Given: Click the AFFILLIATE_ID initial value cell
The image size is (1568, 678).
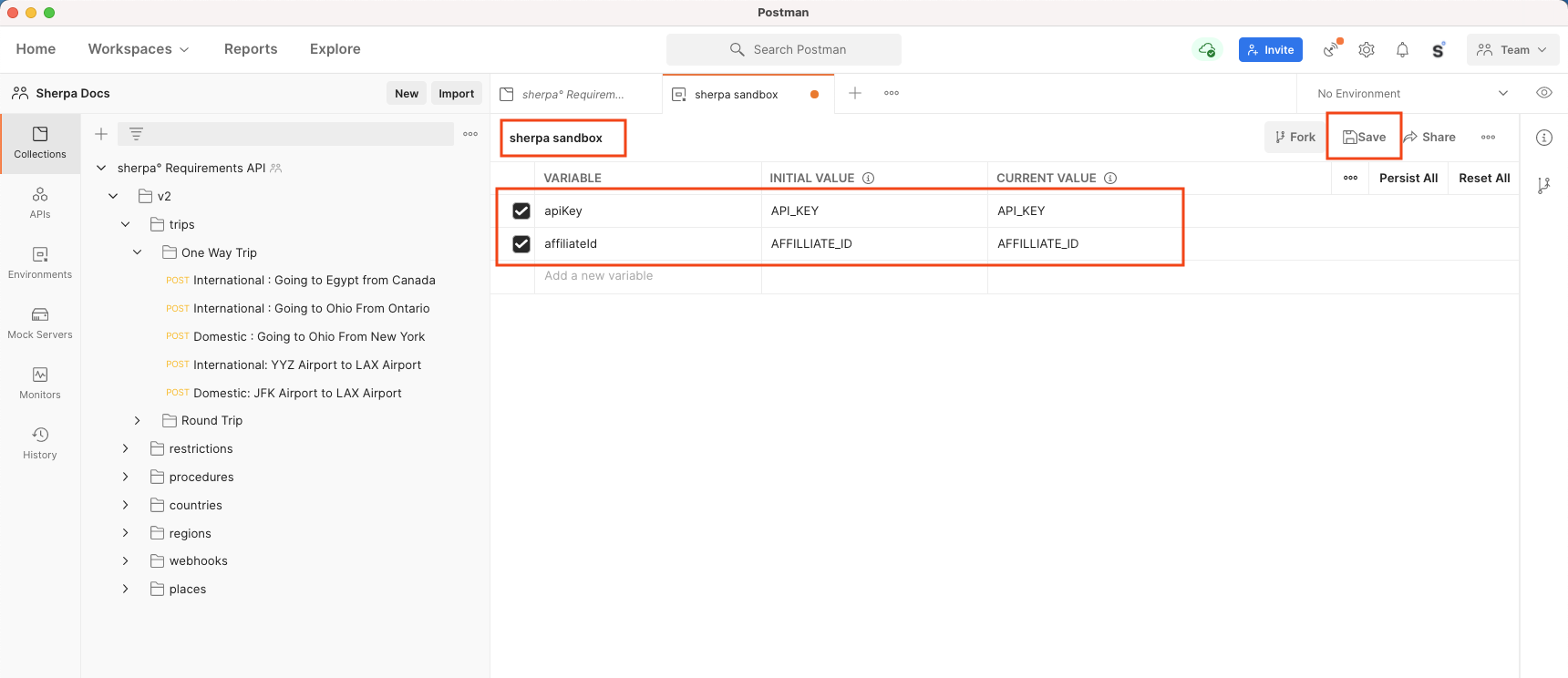Looking at the screenshot, I should pos(874,244).
